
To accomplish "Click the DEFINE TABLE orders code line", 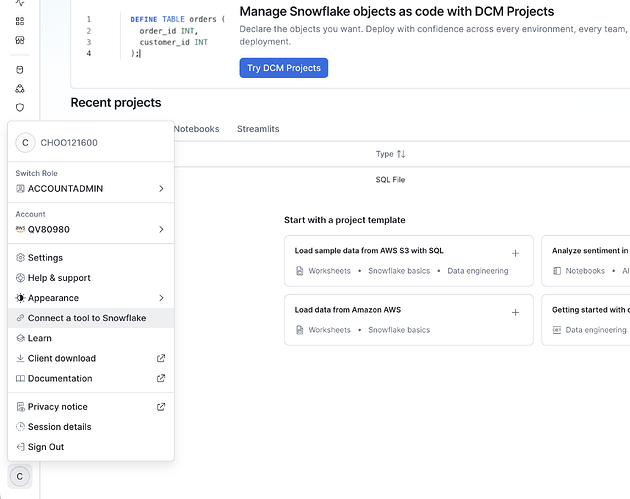I will 178,19.
